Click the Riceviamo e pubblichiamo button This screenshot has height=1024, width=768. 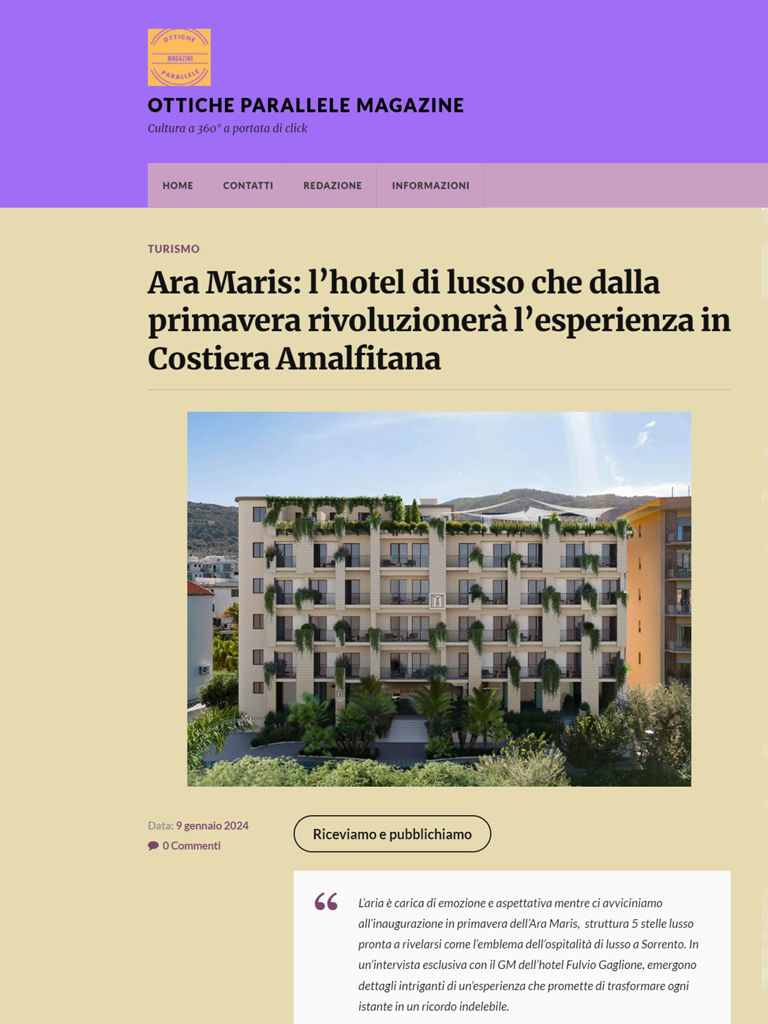click(x=392, y=834)
